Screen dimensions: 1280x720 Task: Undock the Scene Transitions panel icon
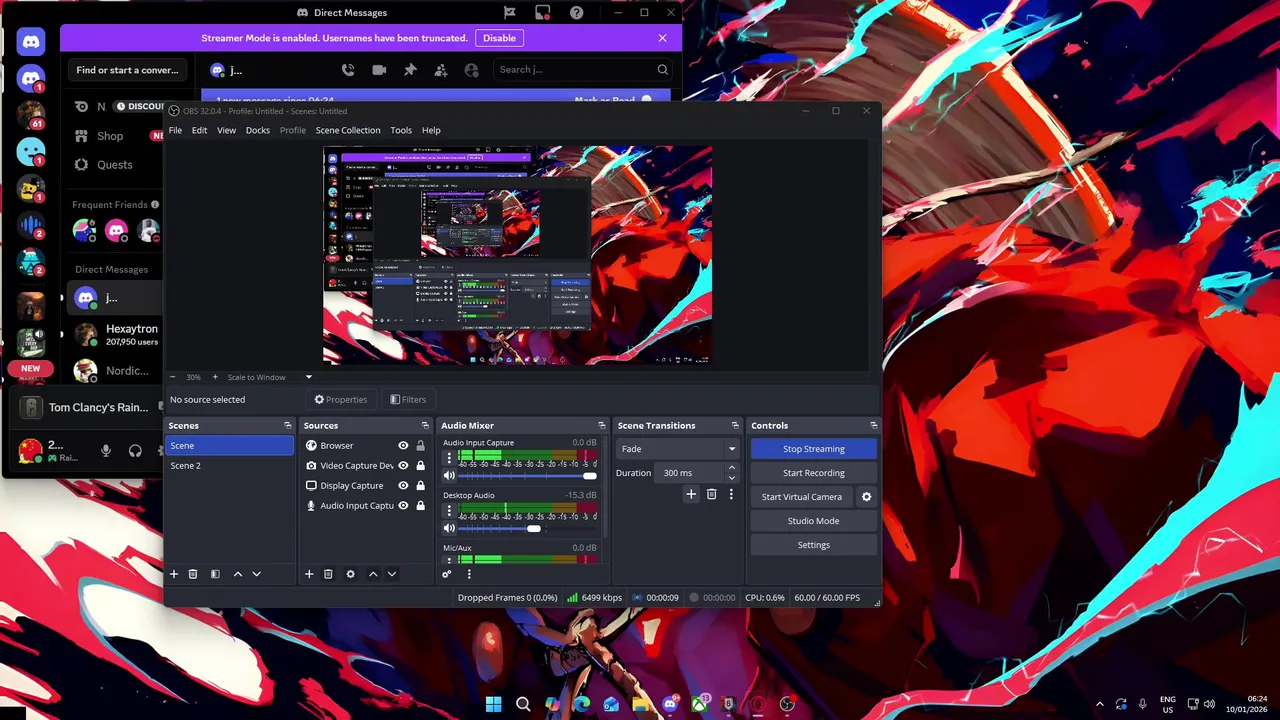735,426
